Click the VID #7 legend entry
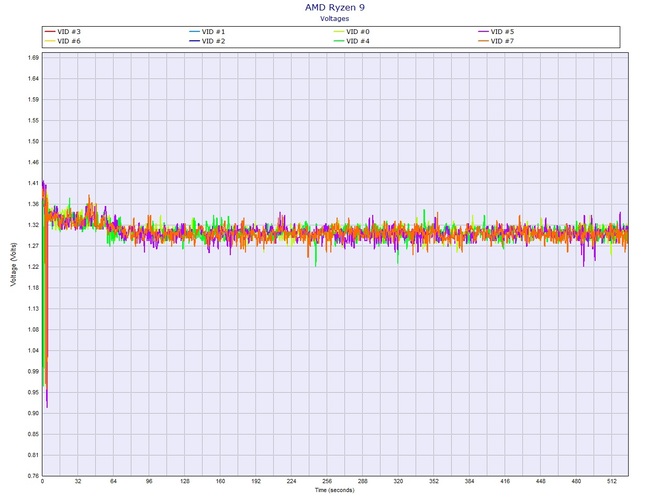Screen dimensions: 670x502 496,41
